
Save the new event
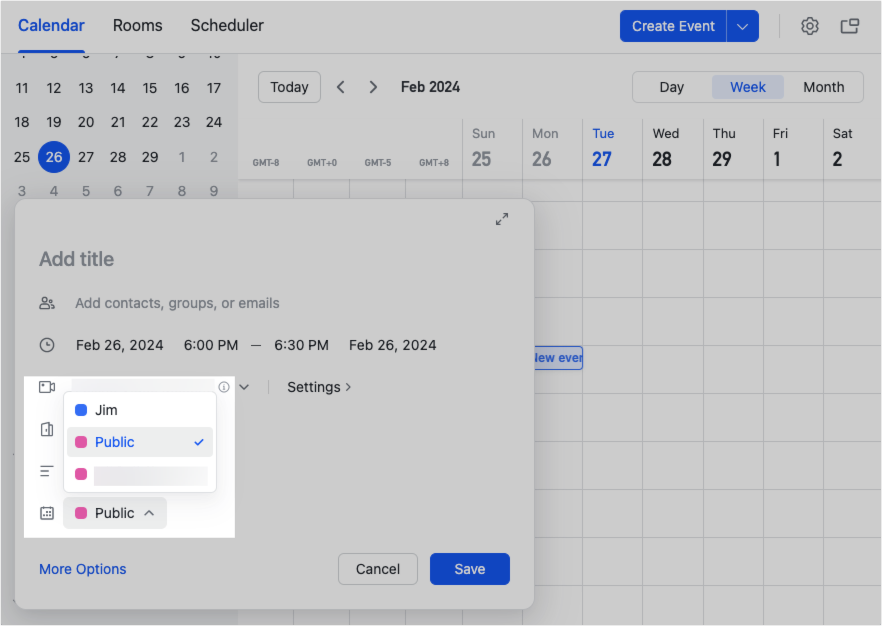click(469, 568)
